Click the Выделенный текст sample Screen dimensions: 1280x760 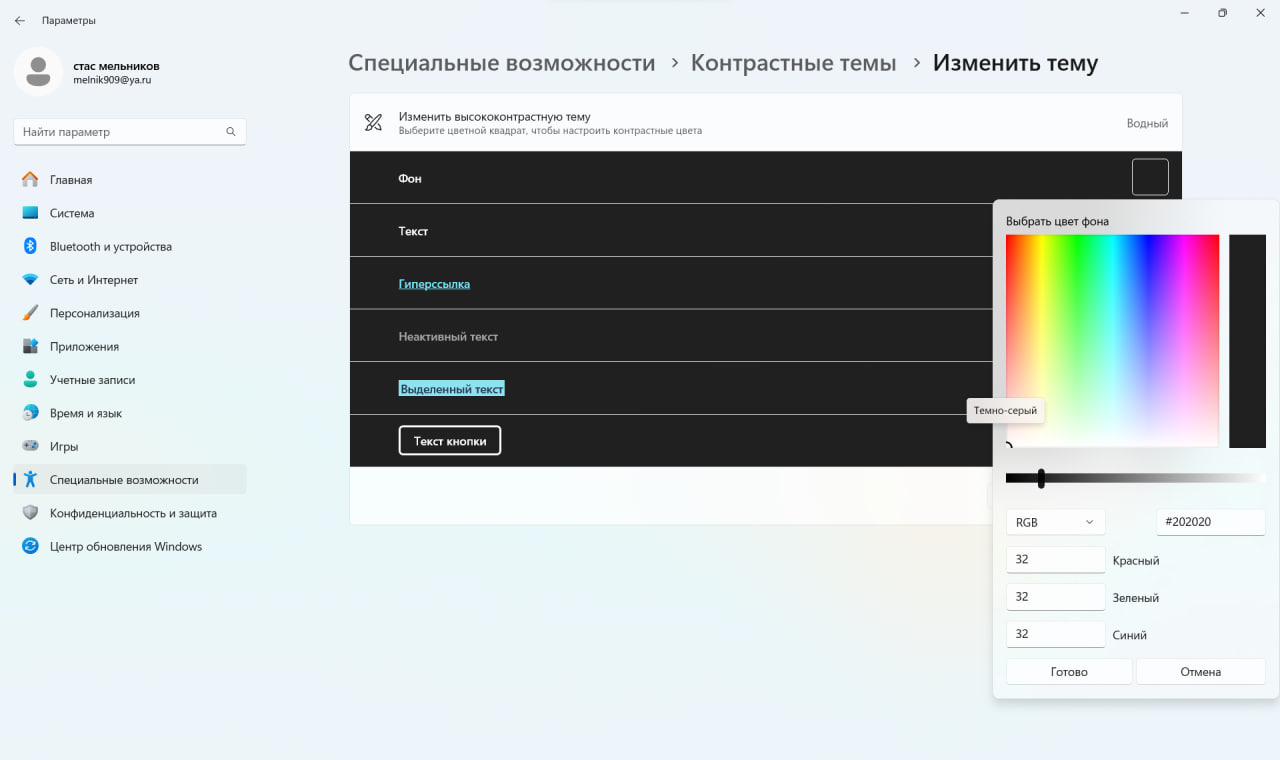pyautogui.click(x=451, y=389)
